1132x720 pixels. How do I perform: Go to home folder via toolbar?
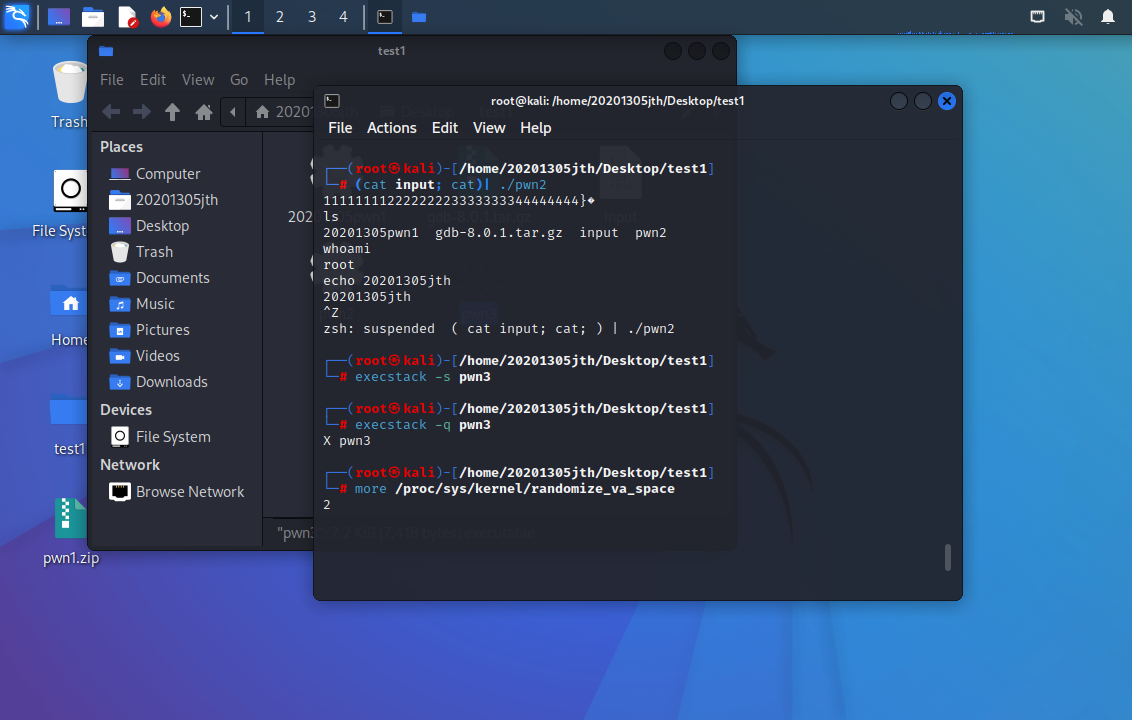(204, 112)
